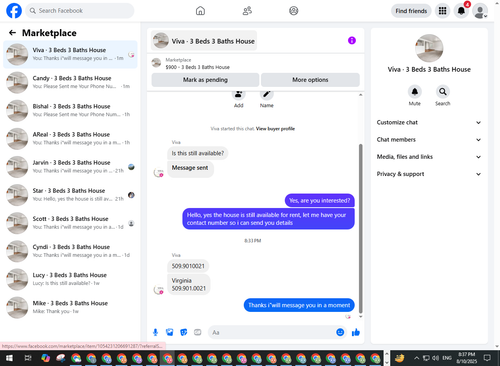
Task: Select the Viva conversation in list
Action: 70,54
